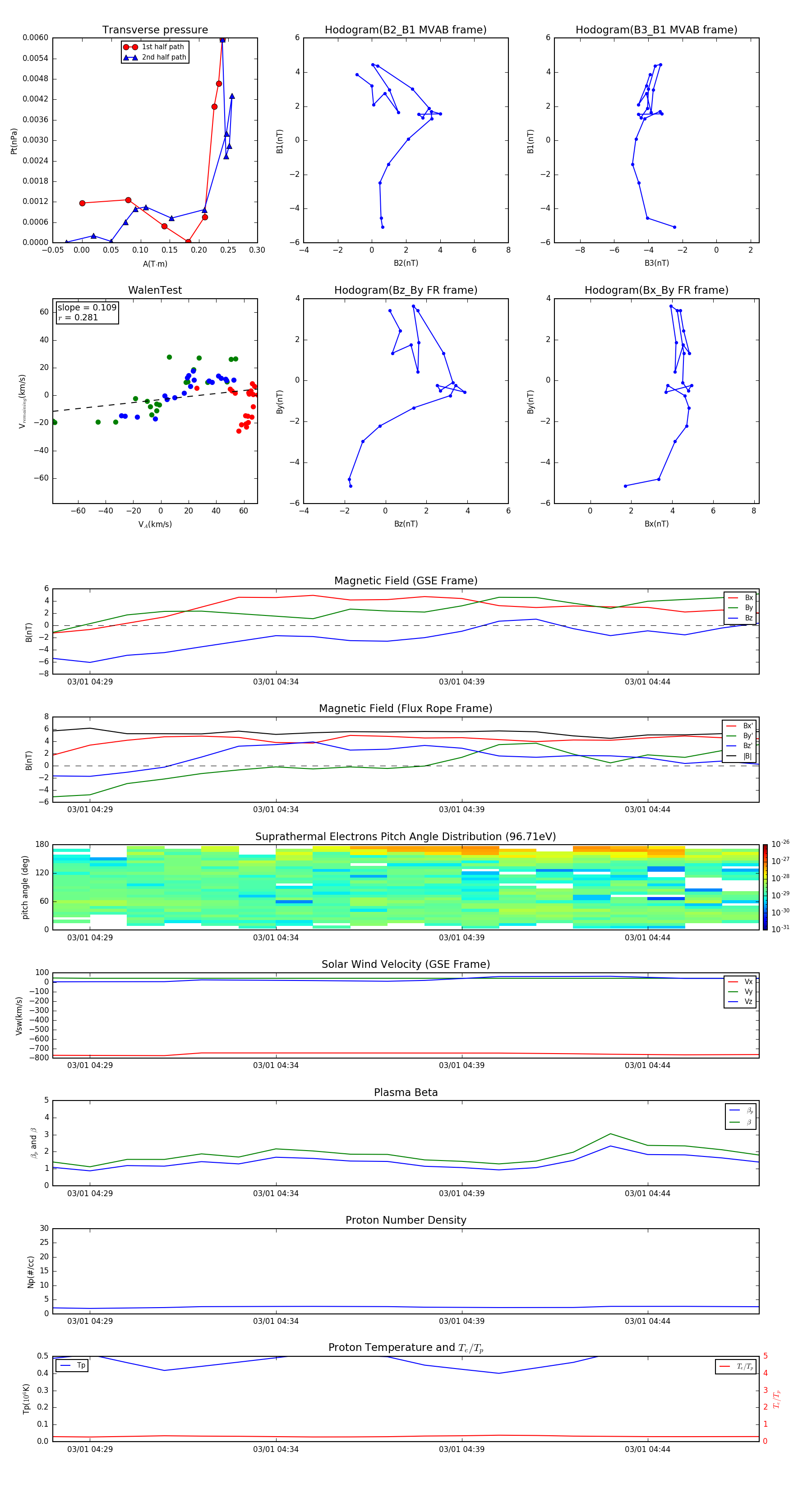
Task: Click the 'Transverse pressure' plot title
Action: coord(155,29)
